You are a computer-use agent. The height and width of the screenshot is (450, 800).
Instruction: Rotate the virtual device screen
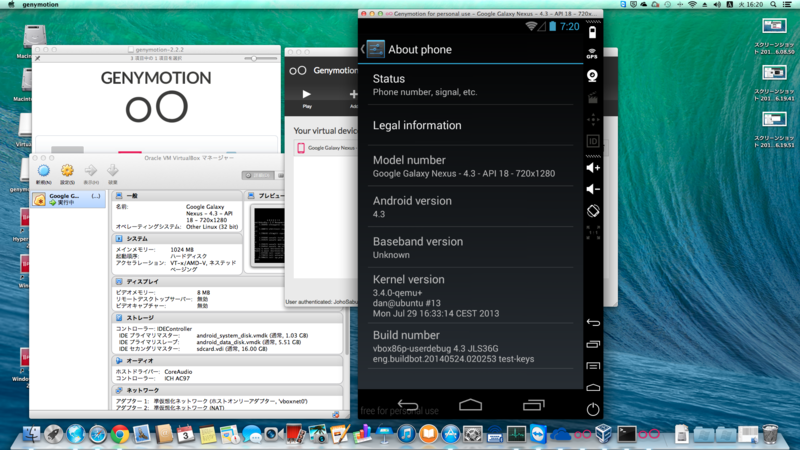tap(593, 211)
